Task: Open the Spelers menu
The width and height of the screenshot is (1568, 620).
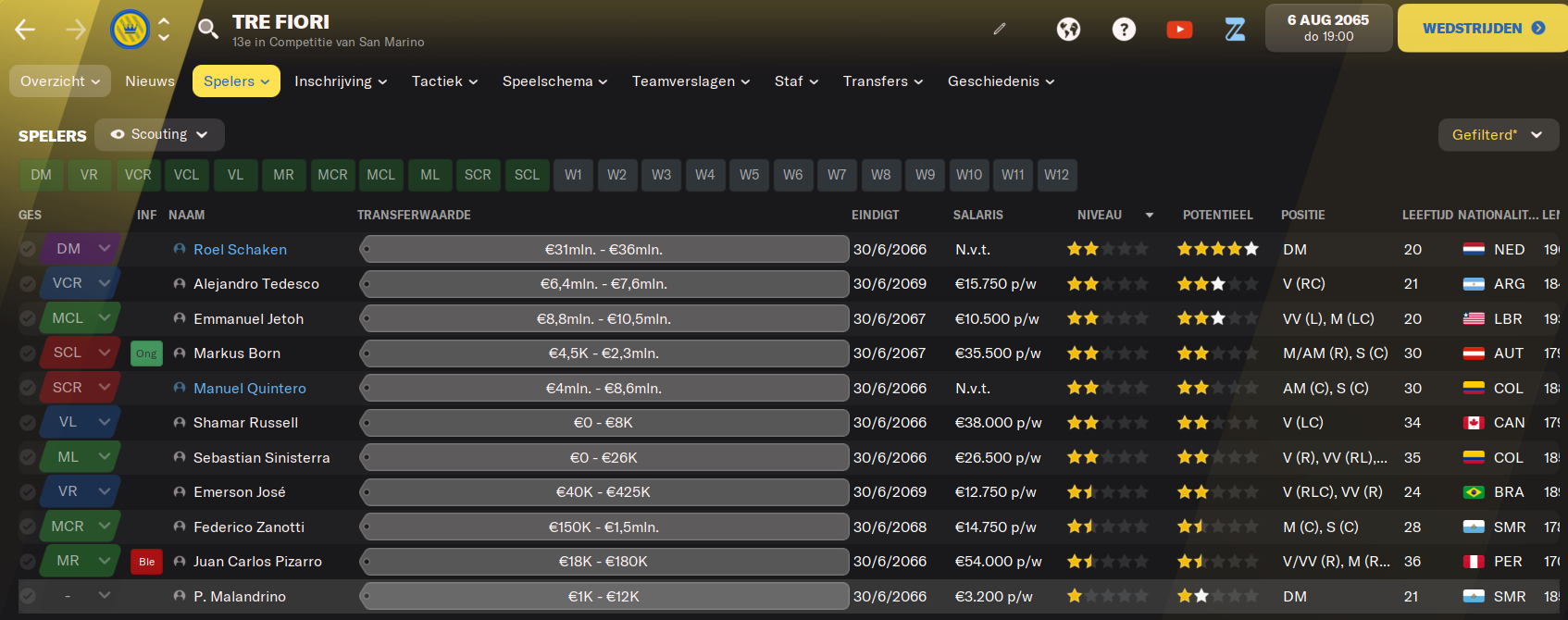Action: [x=236, y=81]
